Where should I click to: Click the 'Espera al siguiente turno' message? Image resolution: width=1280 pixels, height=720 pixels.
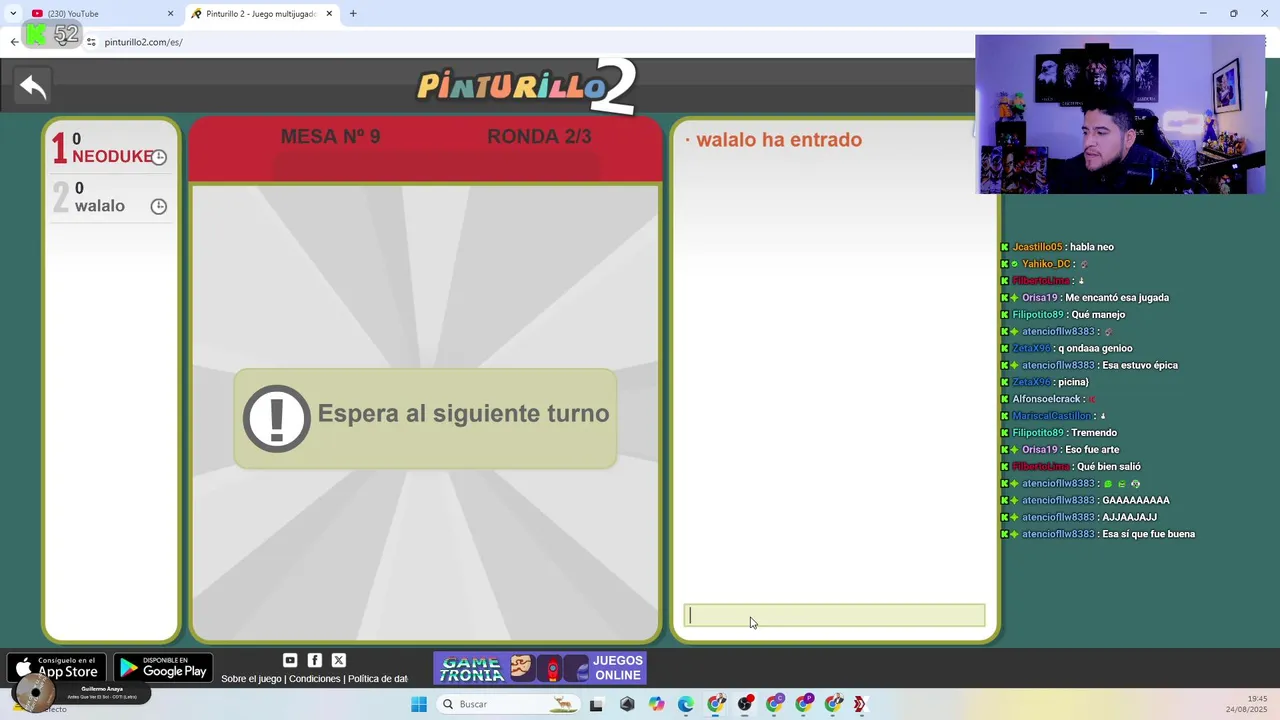coord(425,418)
